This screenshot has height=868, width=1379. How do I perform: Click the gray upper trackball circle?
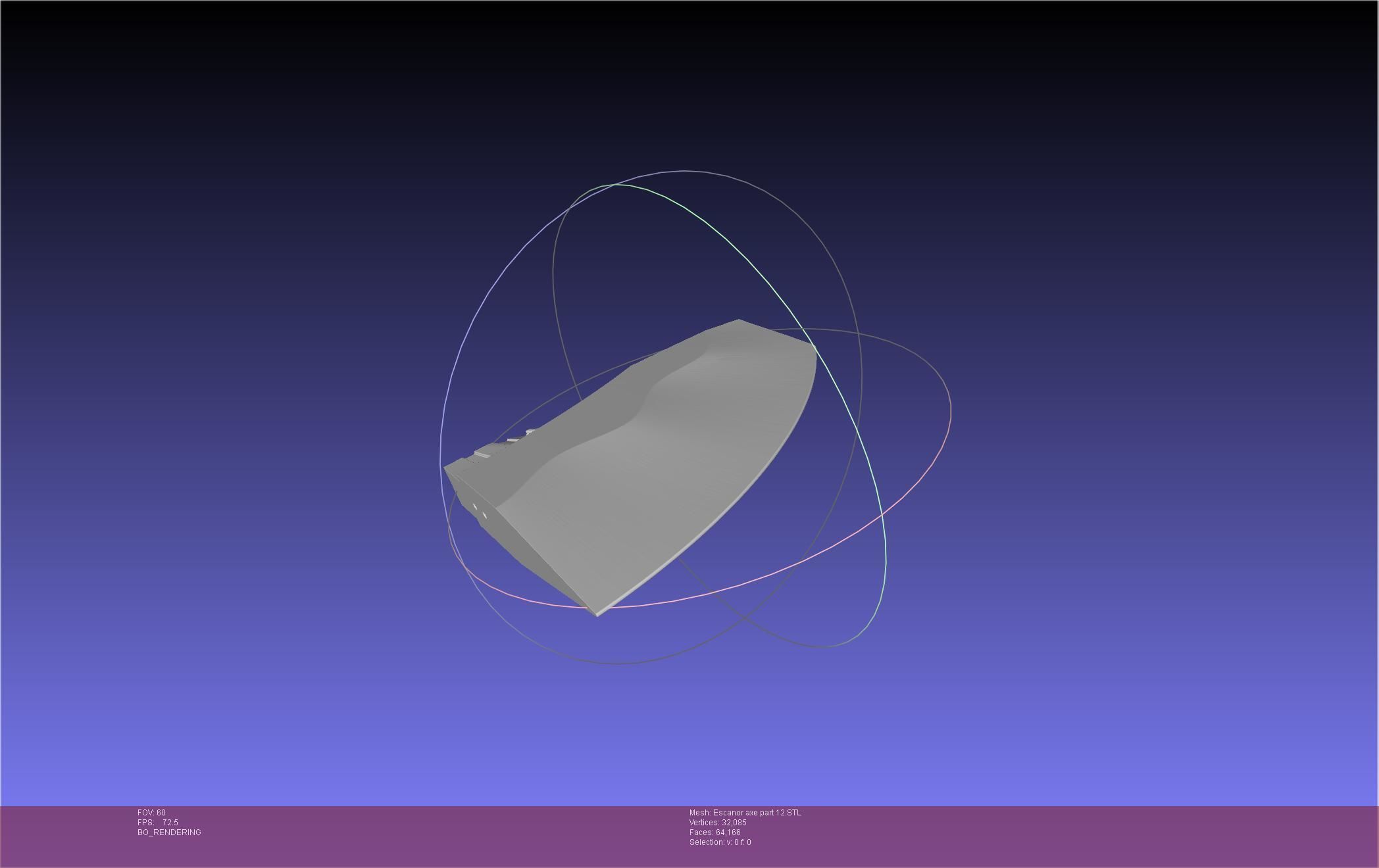click(684, 171)
